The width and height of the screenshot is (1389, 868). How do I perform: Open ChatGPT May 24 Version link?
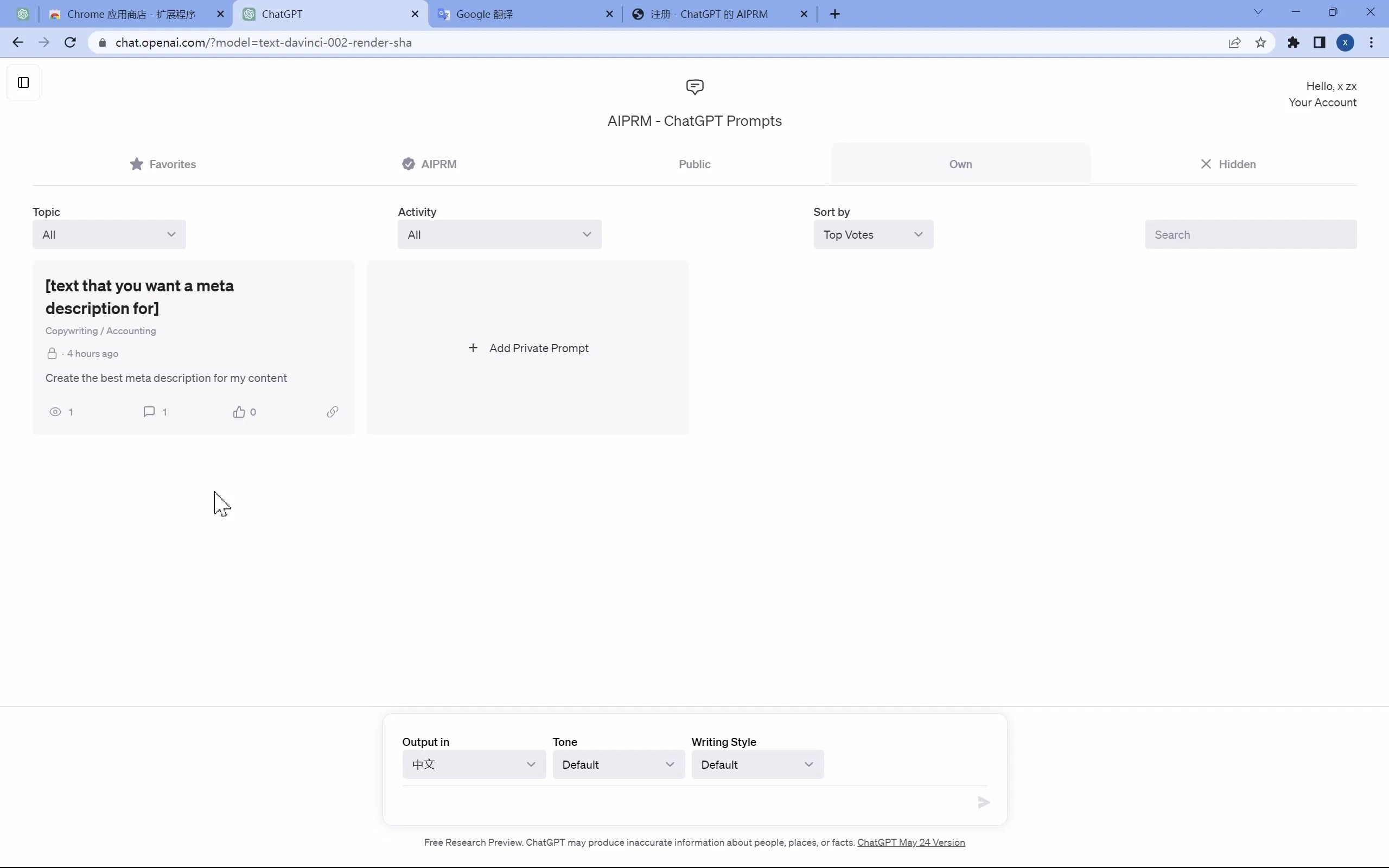(911, 842)
